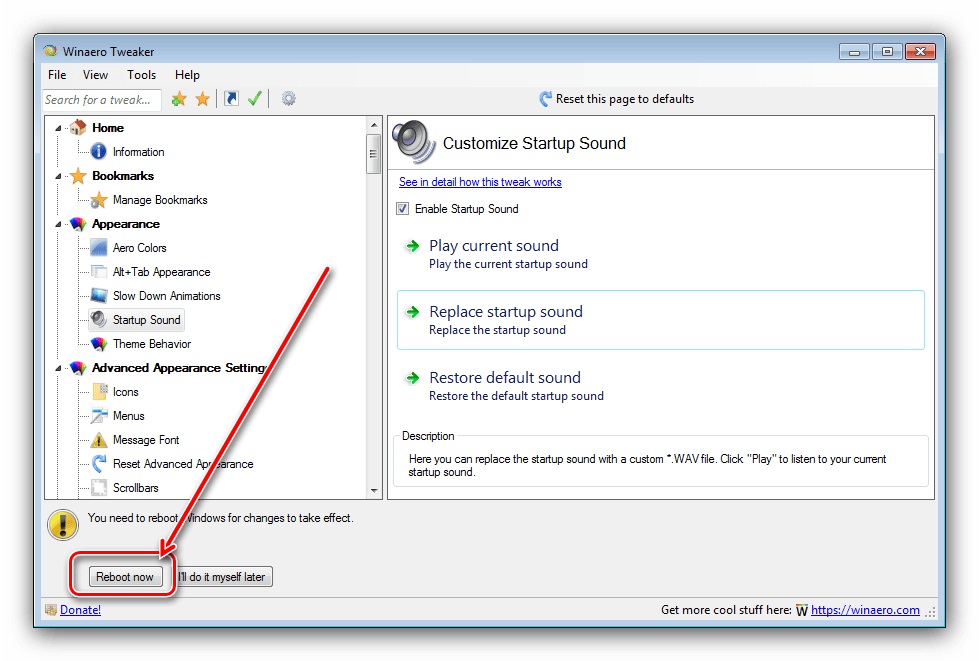
Task: Open the View menu
Action: [x=96, y=75]
